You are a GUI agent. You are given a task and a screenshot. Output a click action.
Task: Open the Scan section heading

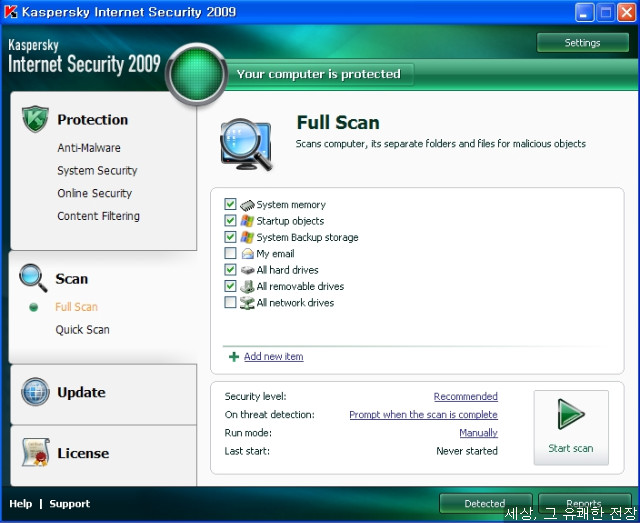tap(72, 279)
